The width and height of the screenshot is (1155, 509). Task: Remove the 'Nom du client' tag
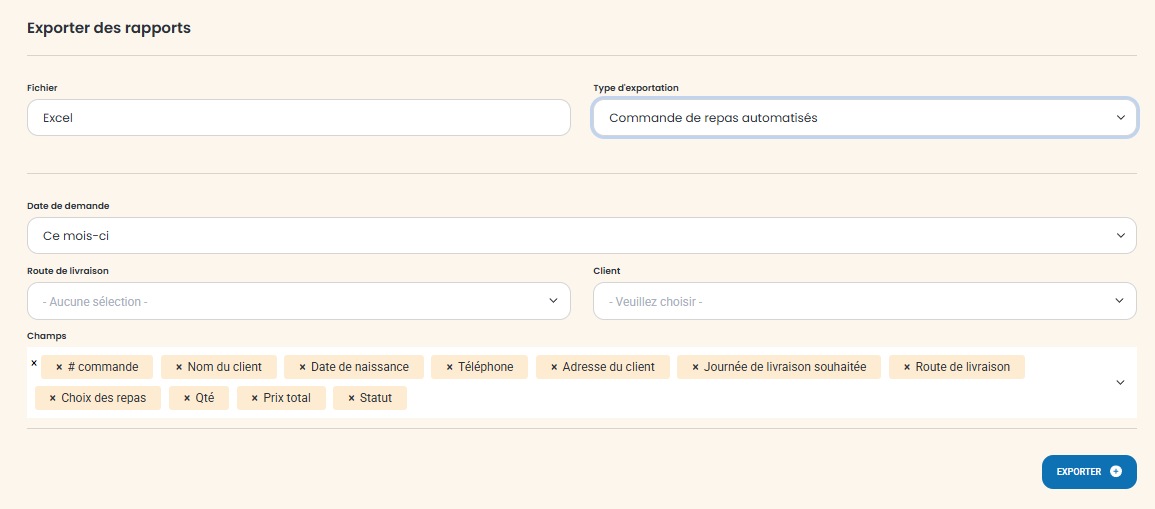(179, 367)
